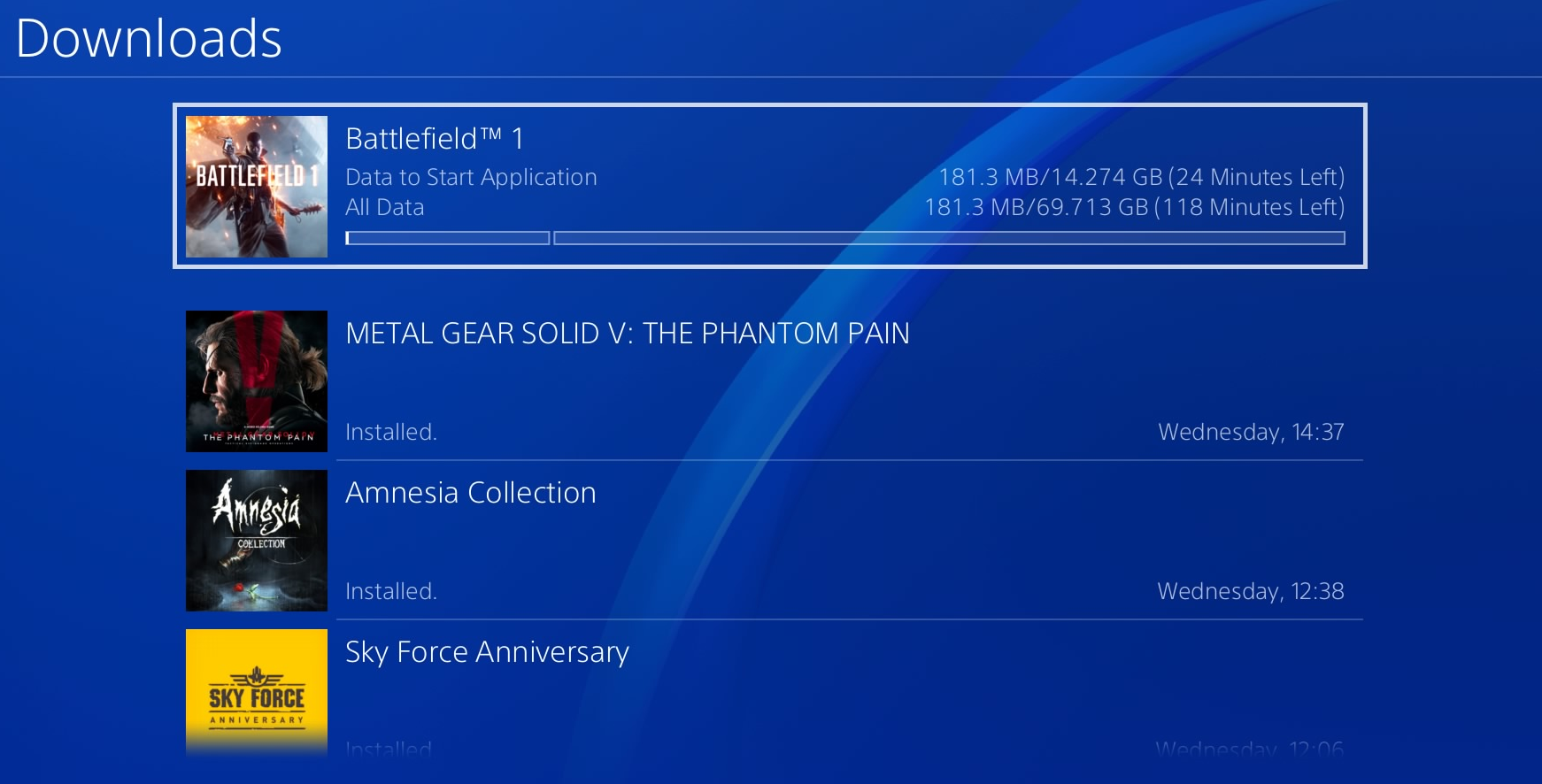Screen dimensions: 1542x784
Task: Select METAL GEAR SOLID V: THE PHANTOM PAIN title
Action: point(627,334)
